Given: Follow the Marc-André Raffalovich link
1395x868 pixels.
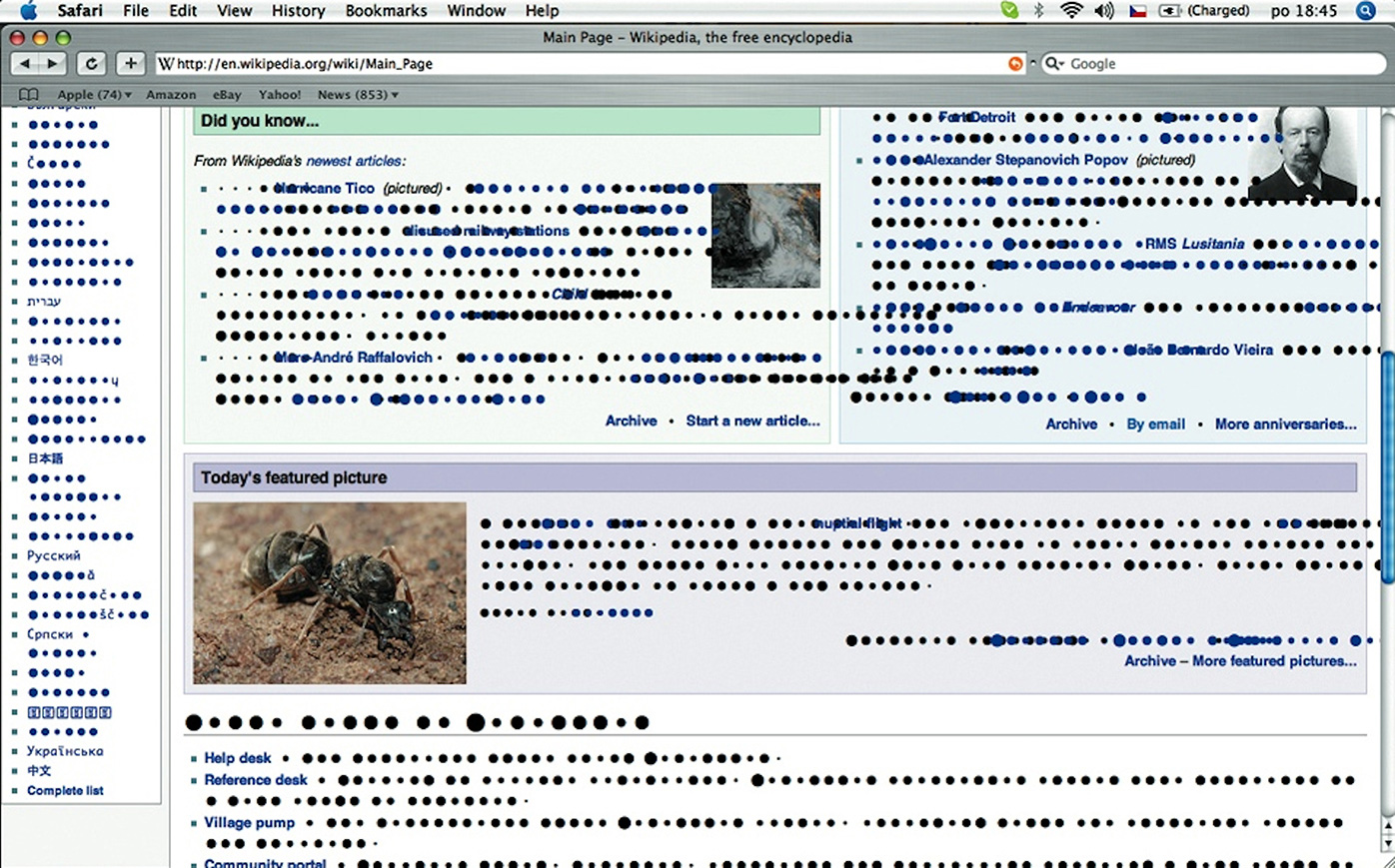Looking at the screenshot, I should click(354, 358).
